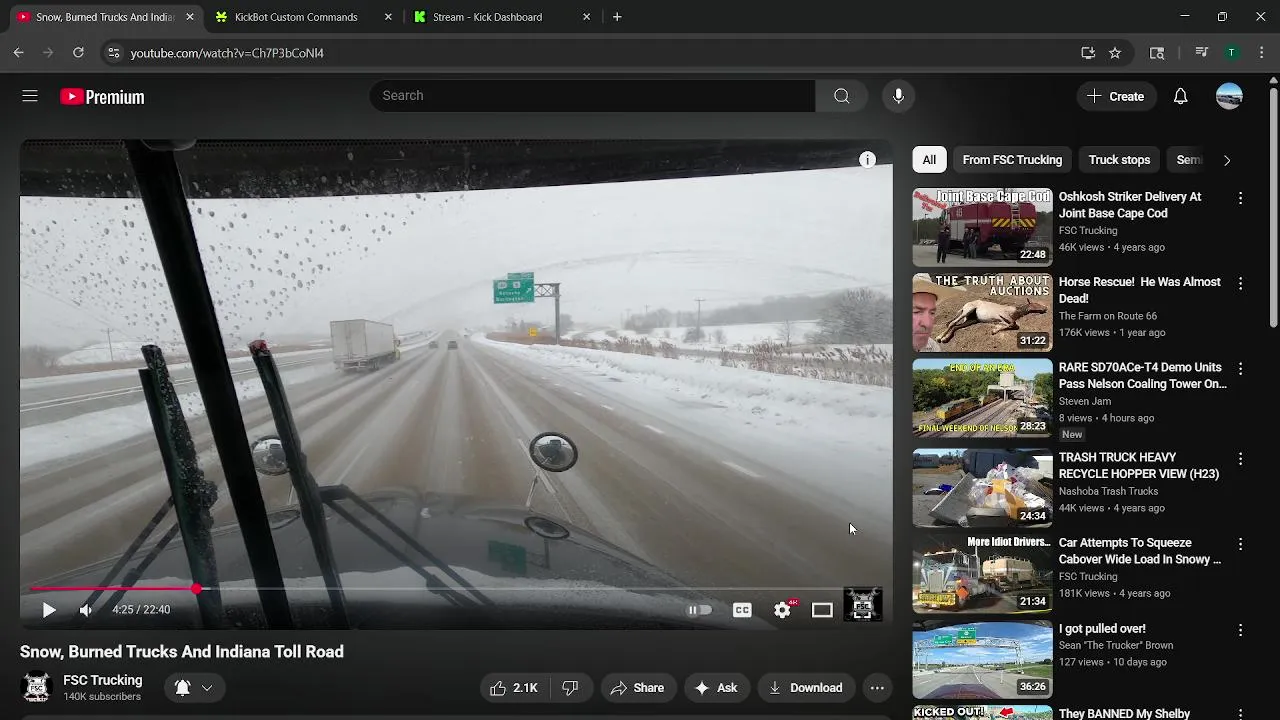This screenshot has width=1280, height=720.
Task: Open a new browser tab
Action: (617, 17)
